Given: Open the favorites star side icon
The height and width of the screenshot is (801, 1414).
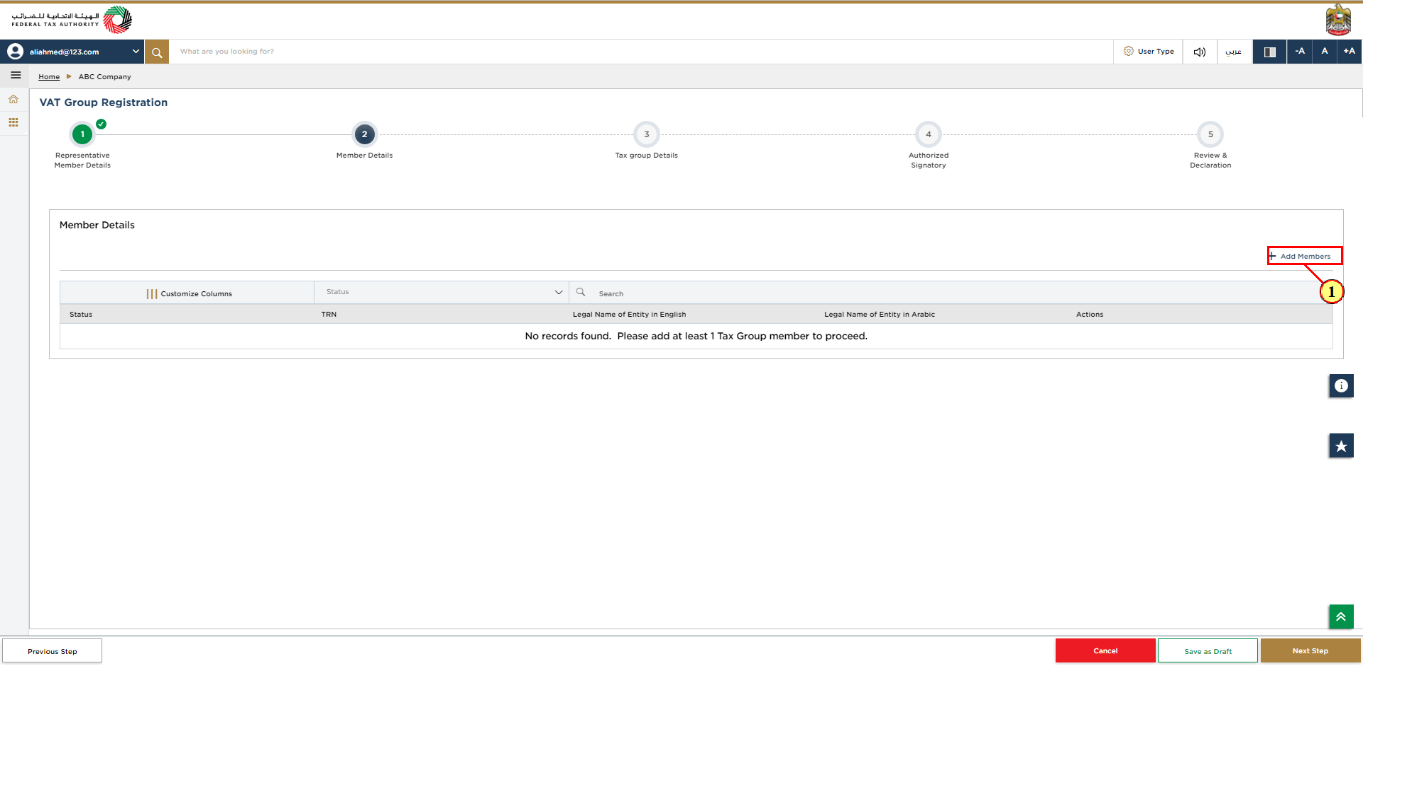Looking at the screenshot, I should [1341, 446].
